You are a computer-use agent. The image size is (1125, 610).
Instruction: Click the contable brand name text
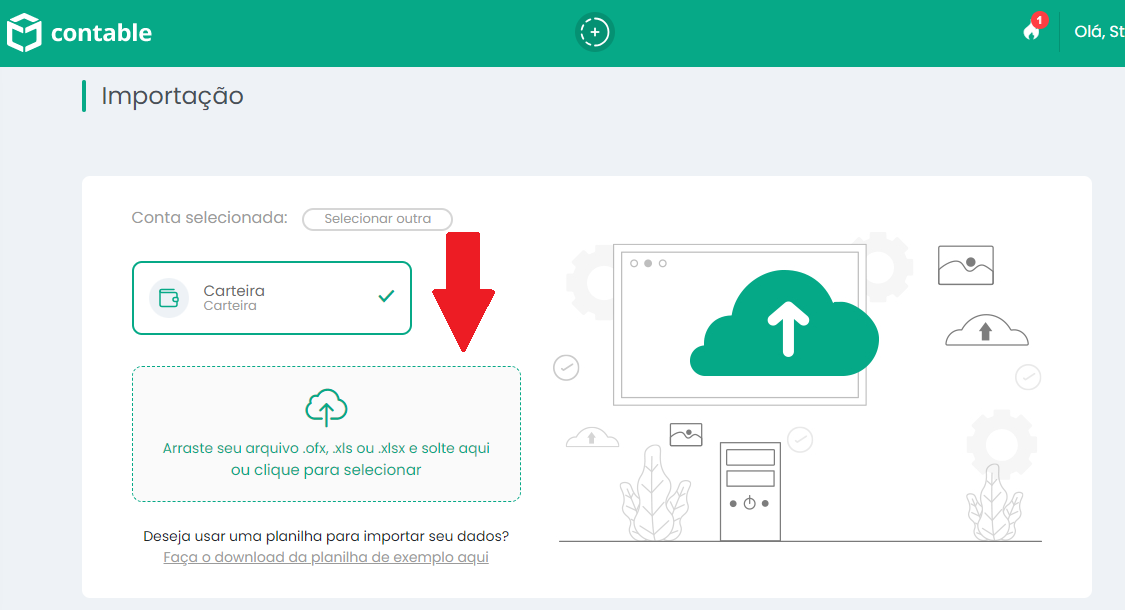click(101, 33)
